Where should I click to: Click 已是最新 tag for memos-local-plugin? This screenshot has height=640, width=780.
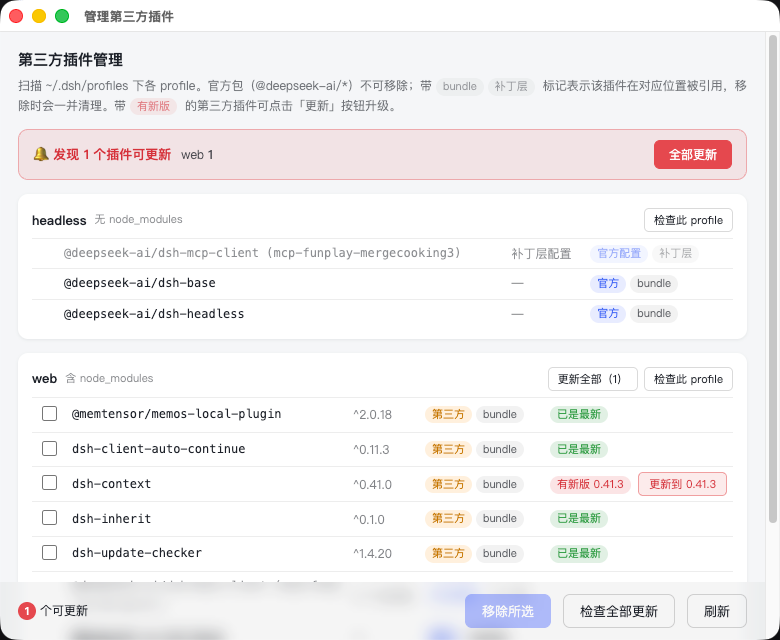(579, 414)
